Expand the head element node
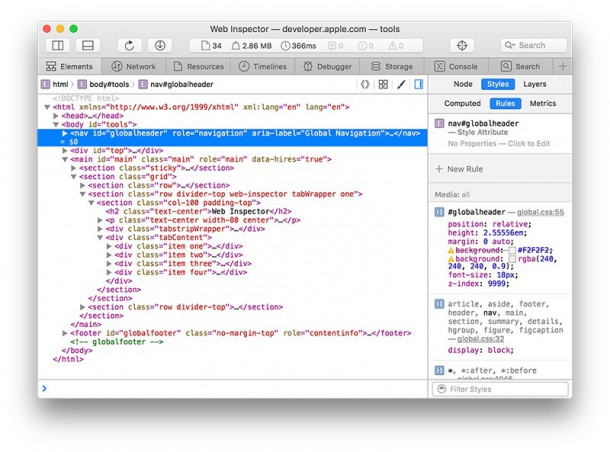 tap(58, 116)
